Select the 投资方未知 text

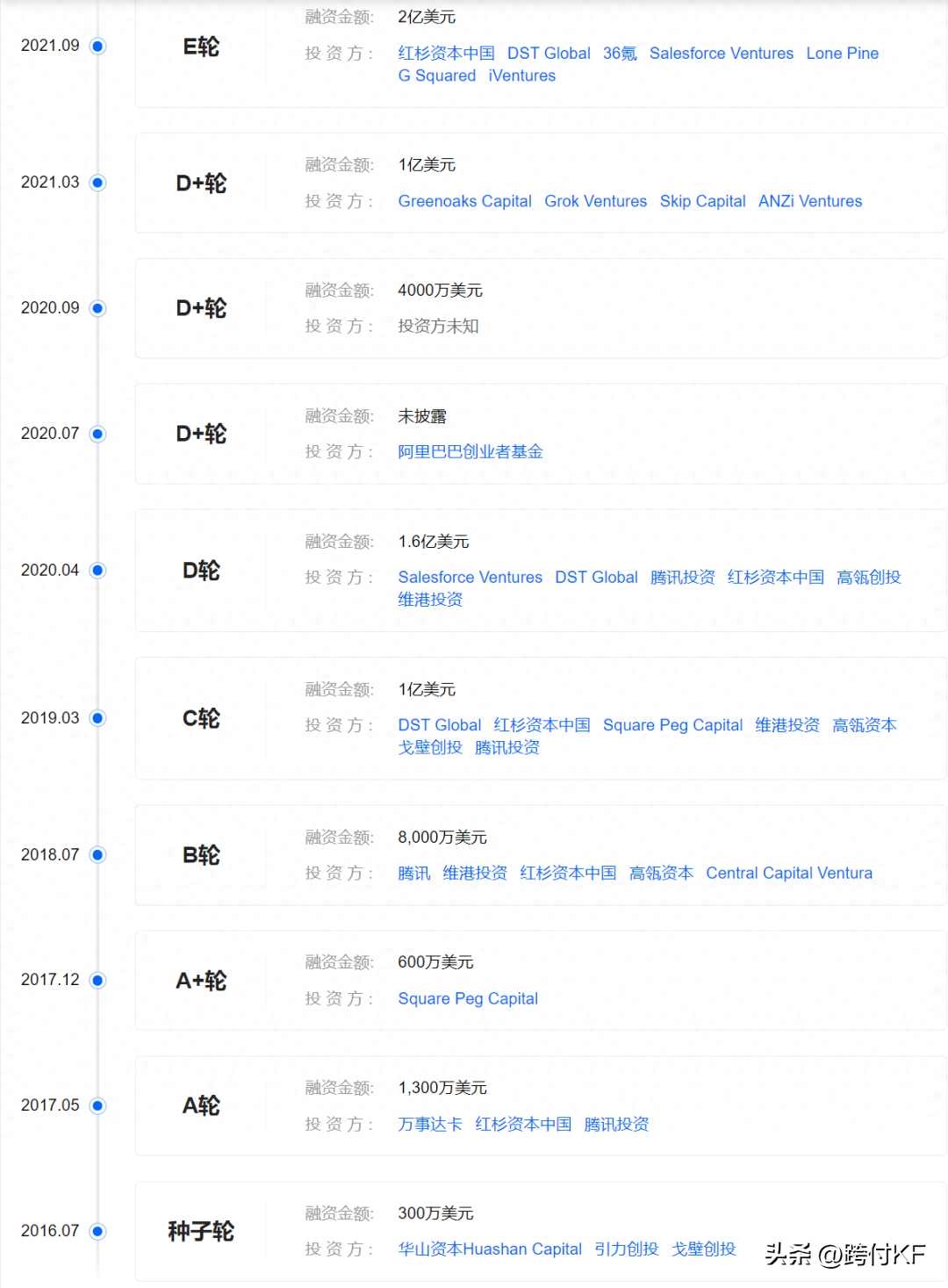tap(438, 327)
